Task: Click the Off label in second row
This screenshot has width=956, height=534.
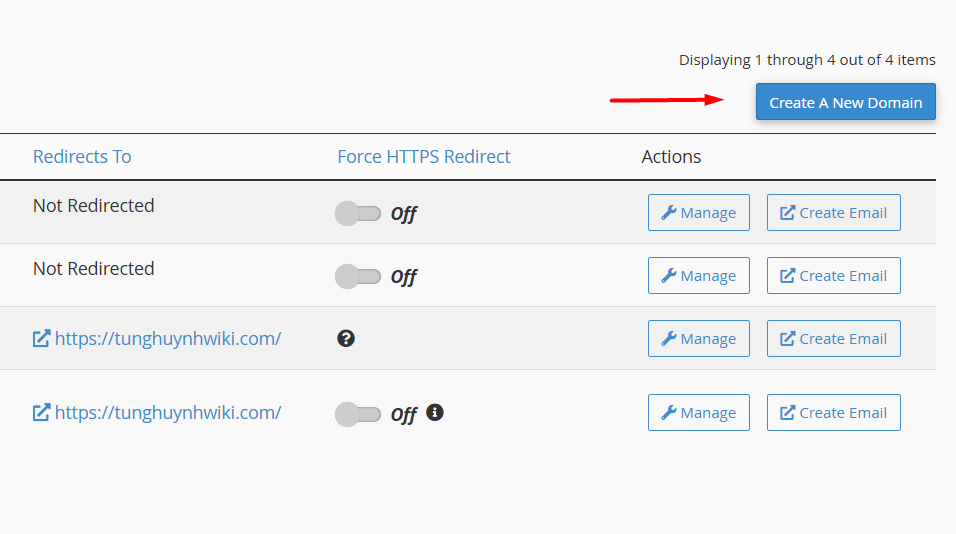Action: (x=404, y=277)
